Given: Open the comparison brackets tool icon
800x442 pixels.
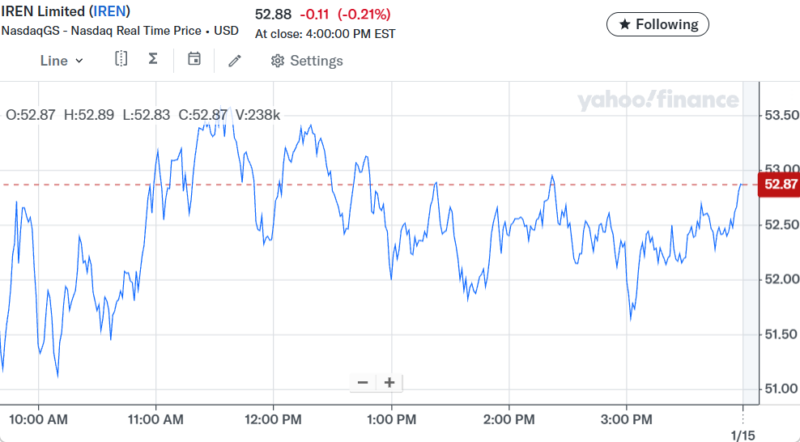Looking at the screenshot, I should (121, 60).
